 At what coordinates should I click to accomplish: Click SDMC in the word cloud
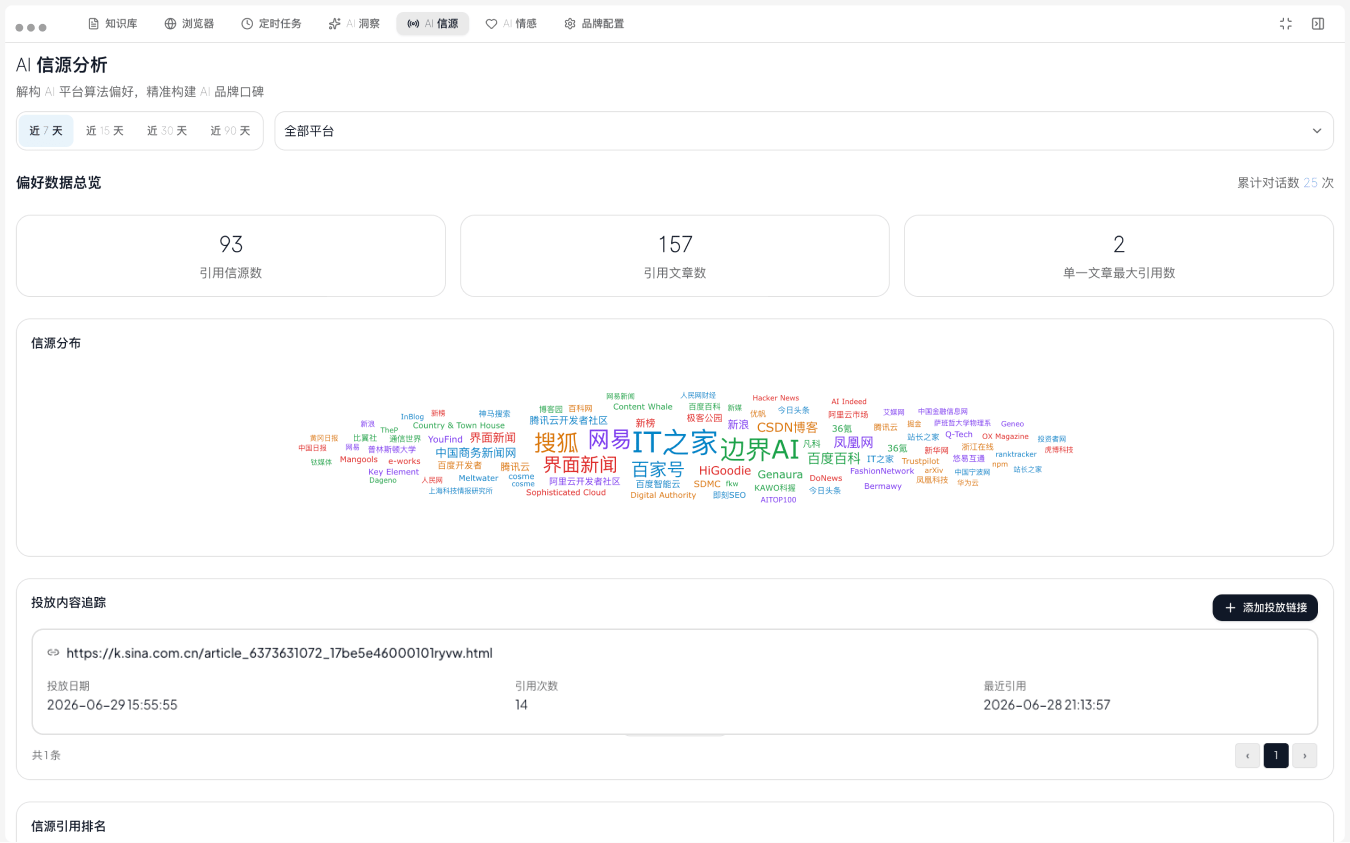[707, 484]
